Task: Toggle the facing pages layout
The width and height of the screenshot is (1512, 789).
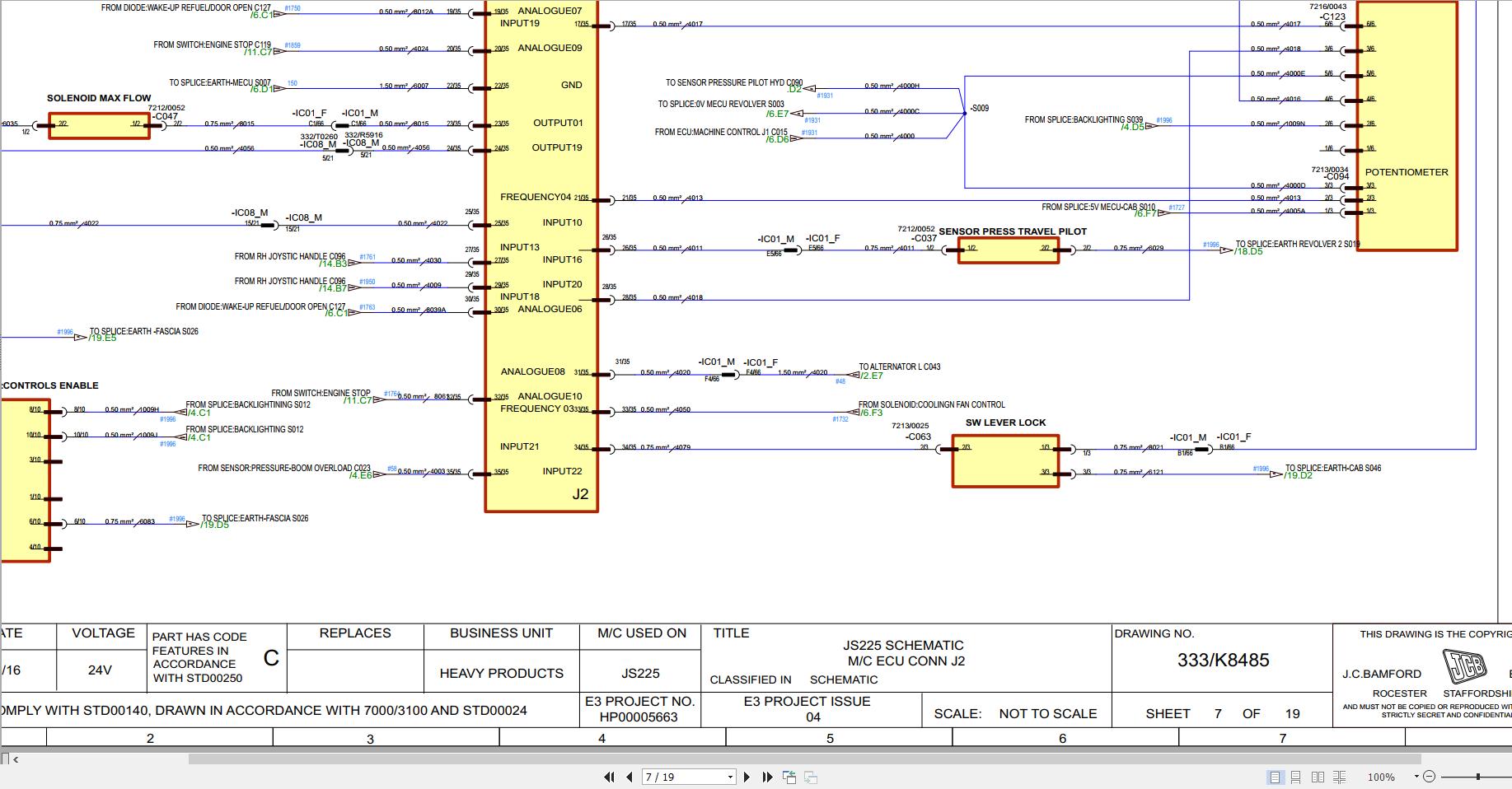Action: [1318, 777]
